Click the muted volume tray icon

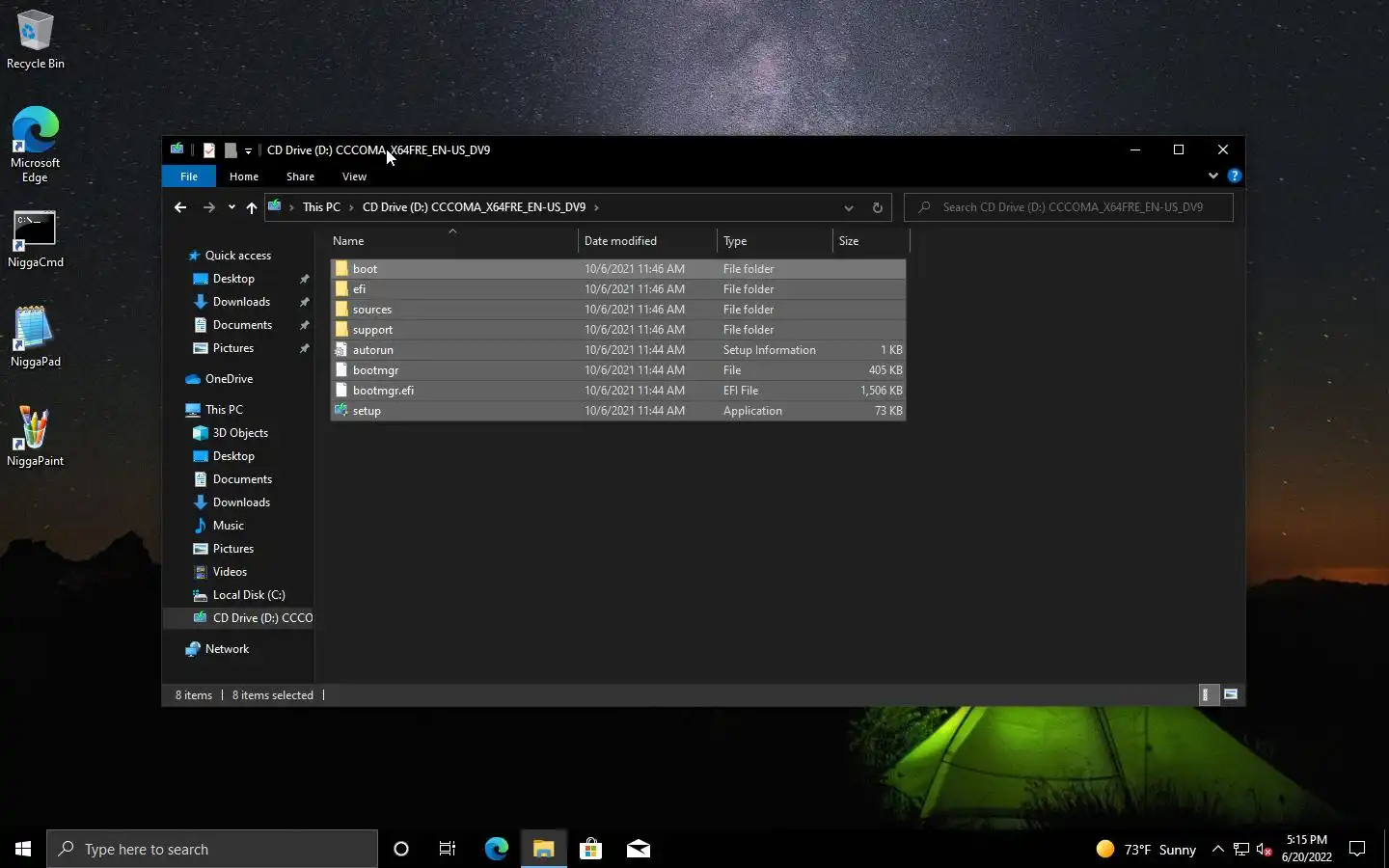1265,849
